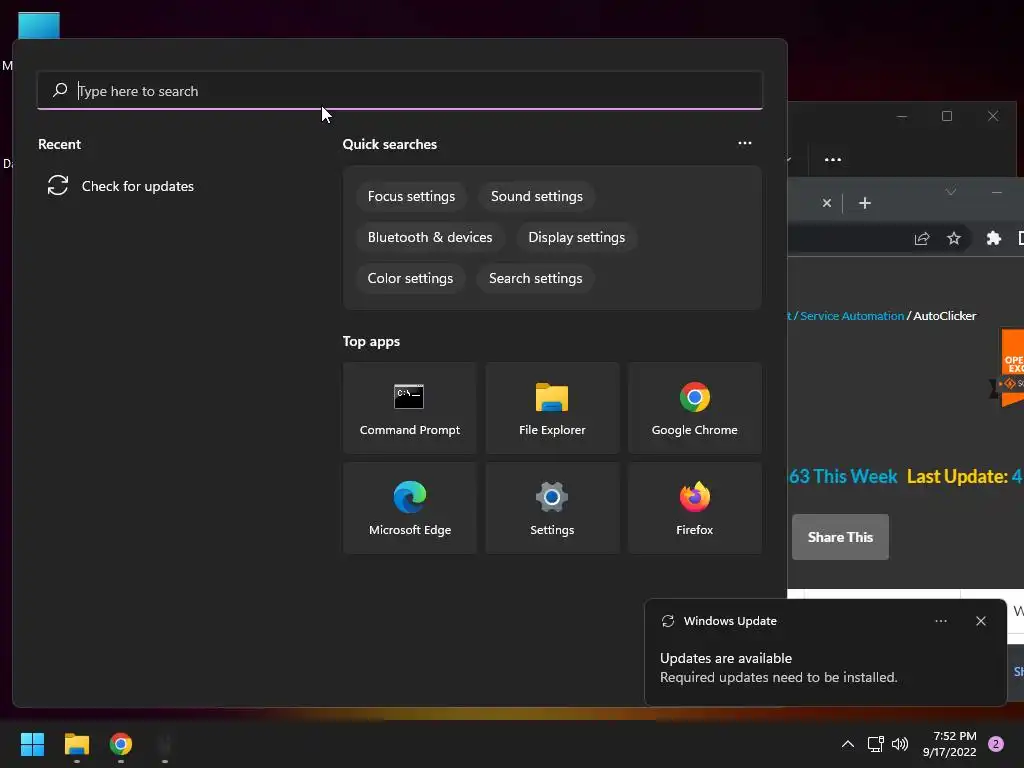Select Bluetooth & devices quick search
The height and width of the screenshot is (768, 1024).
pyautogui.click(x=430, y=238)
